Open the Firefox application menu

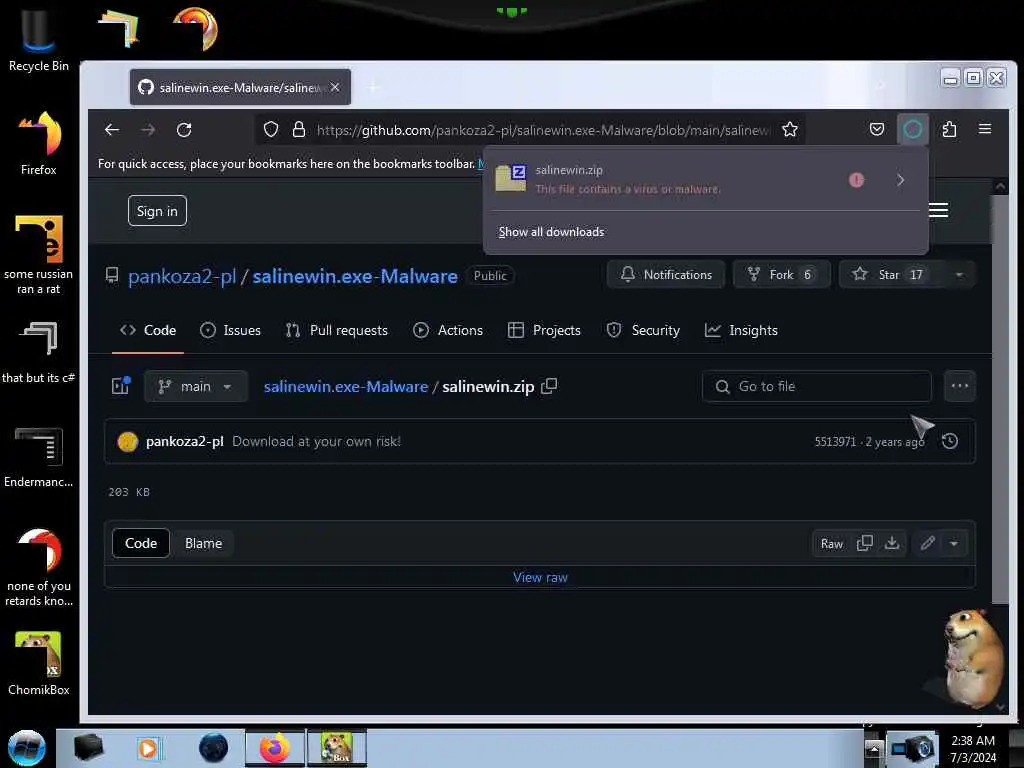[x=985, y=129]
